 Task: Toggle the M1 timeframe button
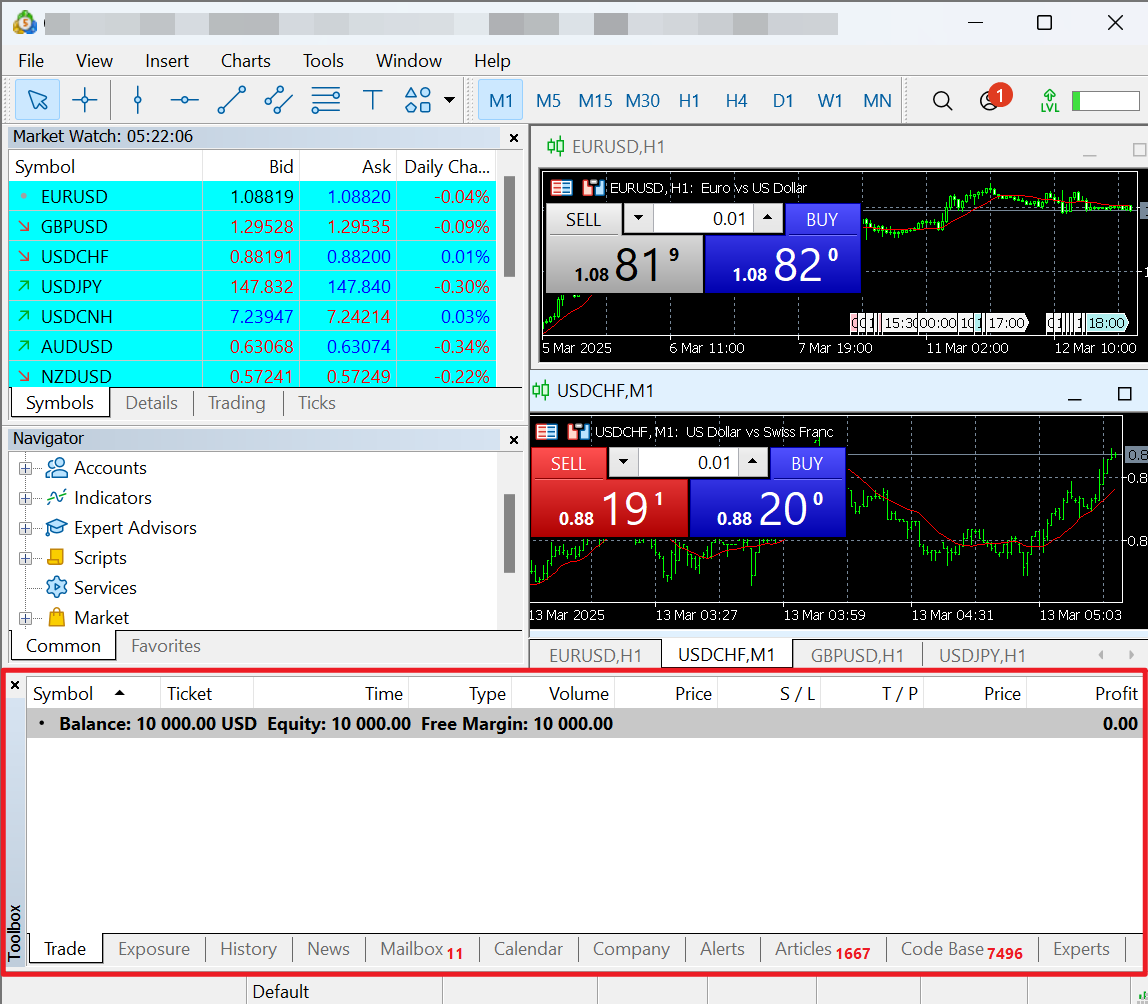pyautogui.click(x=501, y=100)
